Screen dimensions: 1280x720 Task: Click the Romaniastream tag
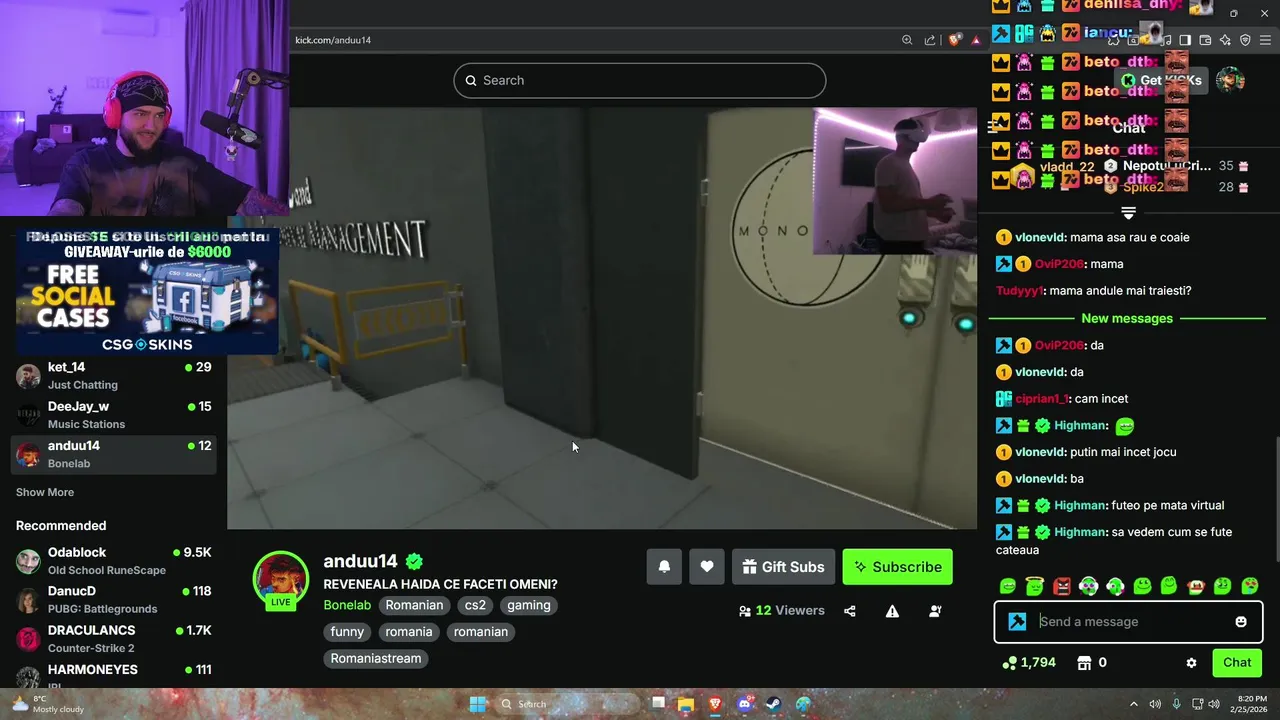coord(376,659)
